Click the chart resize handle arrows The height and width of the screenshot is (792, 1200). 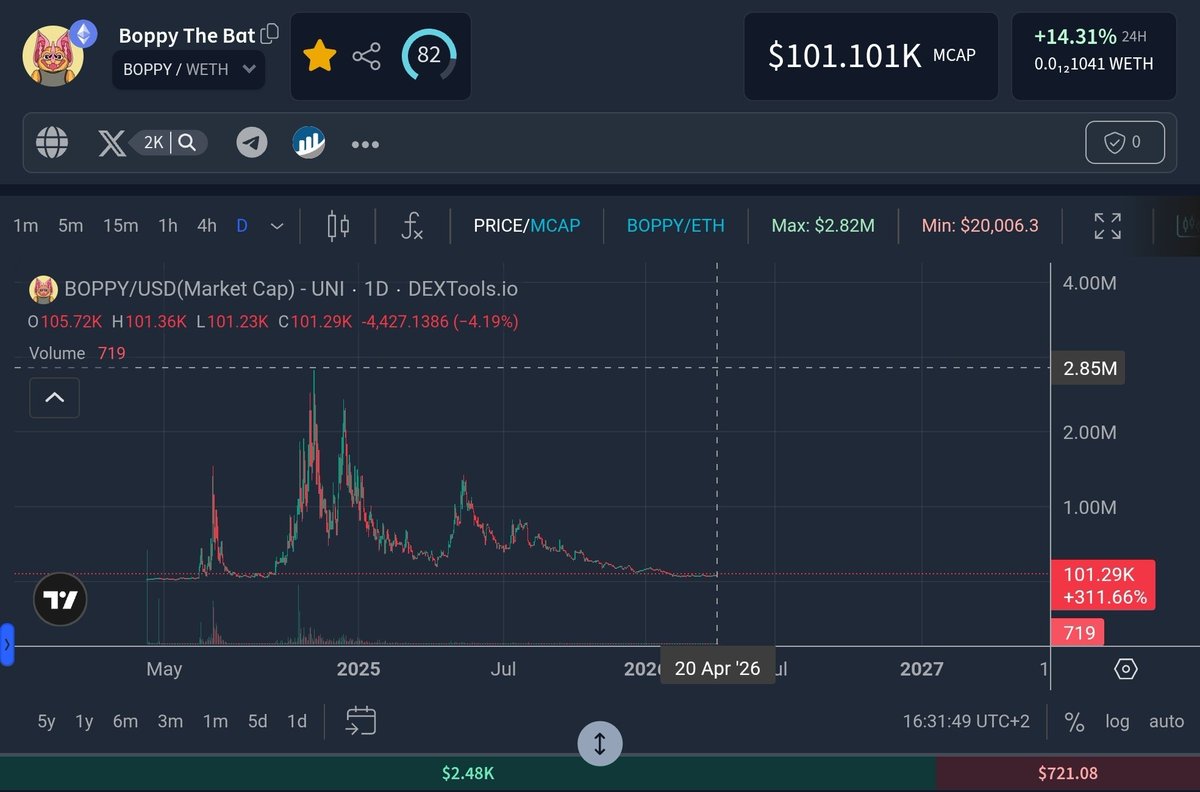[600, 743]
